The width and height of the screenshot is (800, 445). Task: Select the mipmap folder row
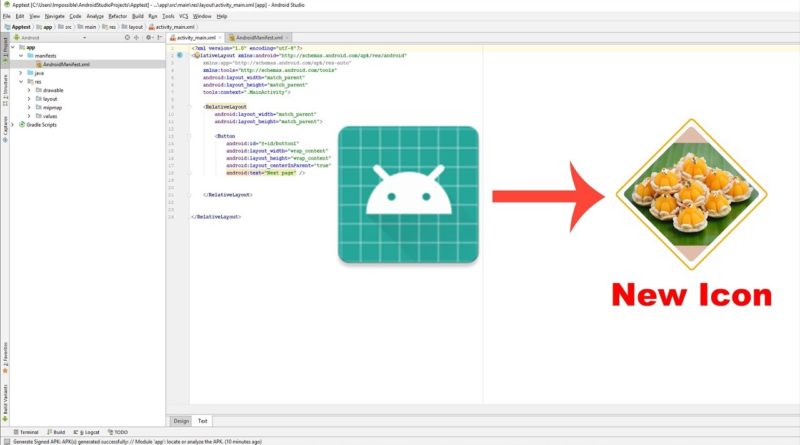click(87, 108)
